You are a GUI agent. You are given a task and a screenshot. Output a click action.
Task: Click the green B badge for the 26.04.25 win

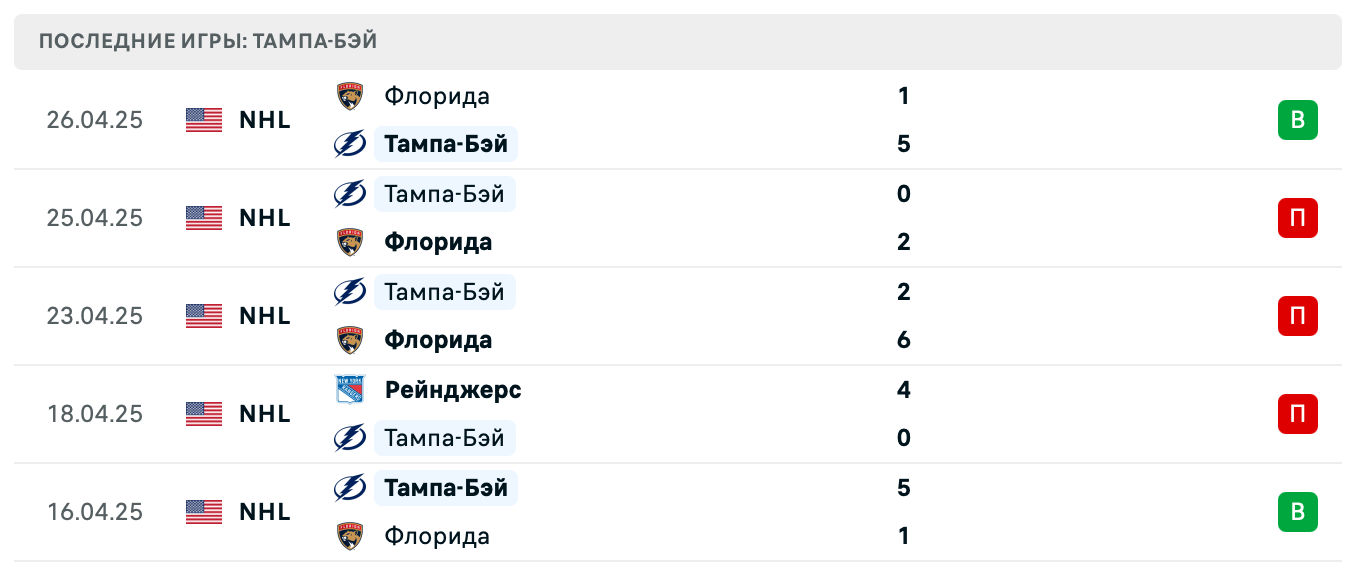coord(1298,120)
